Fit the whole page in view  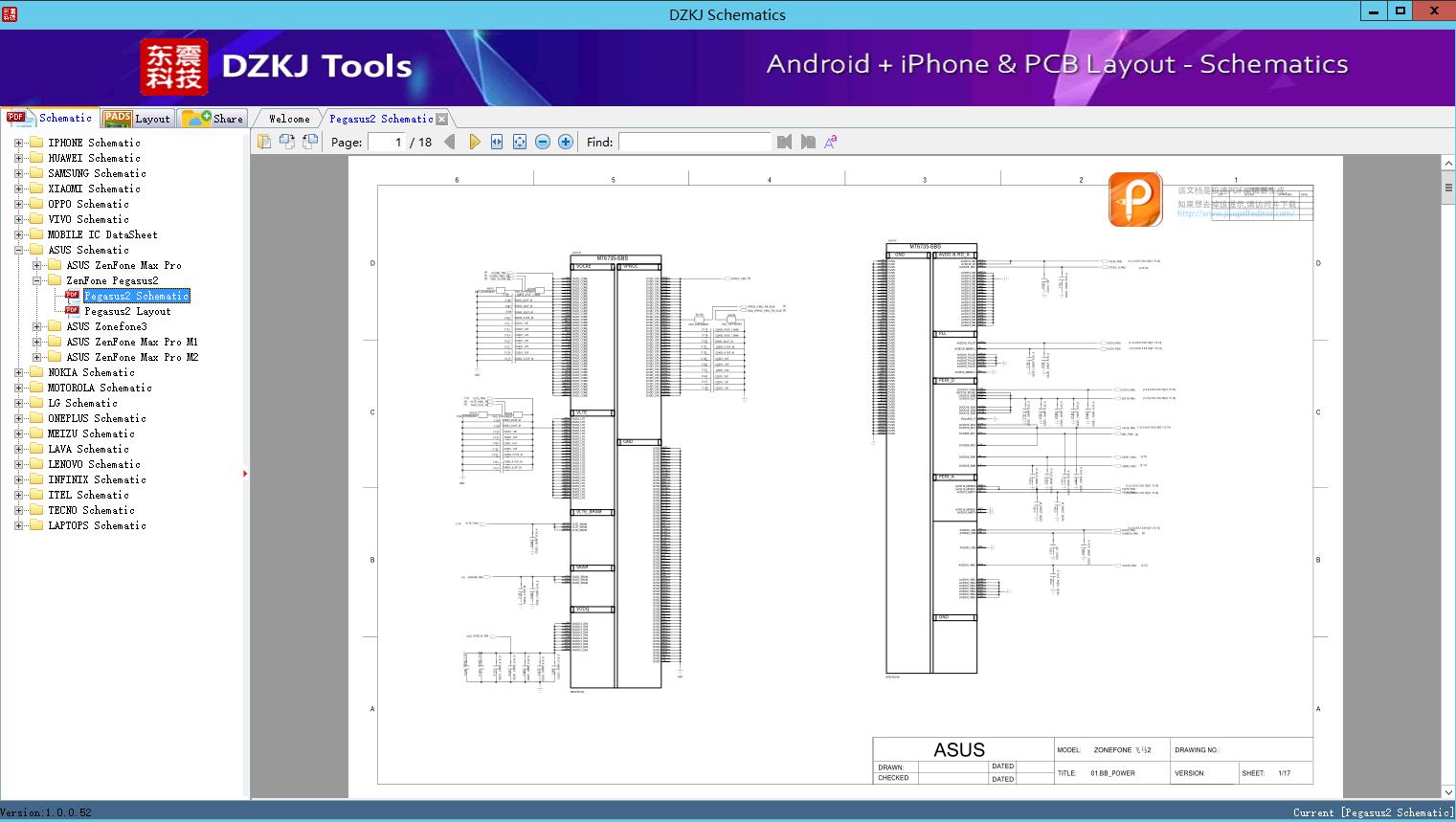(520, 142)
